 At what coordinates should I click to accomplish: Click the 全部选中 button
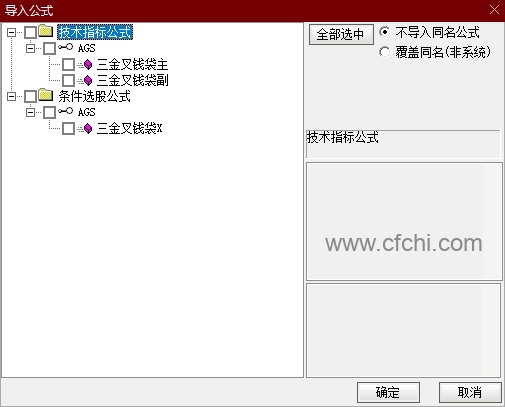tap(341, 34)
